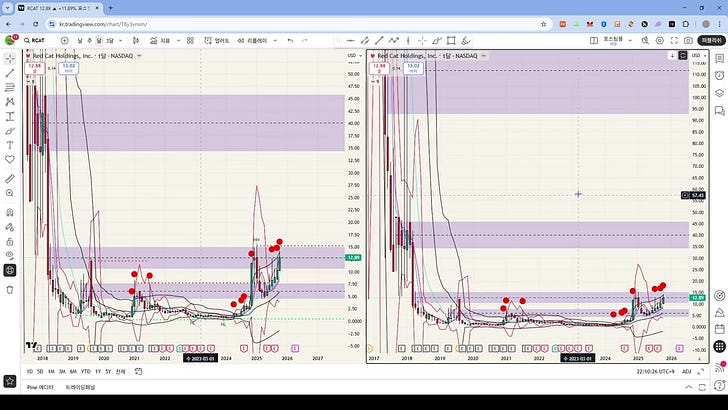
Task: Select the trend line tool in left sidebar
Action: point(10,73)
